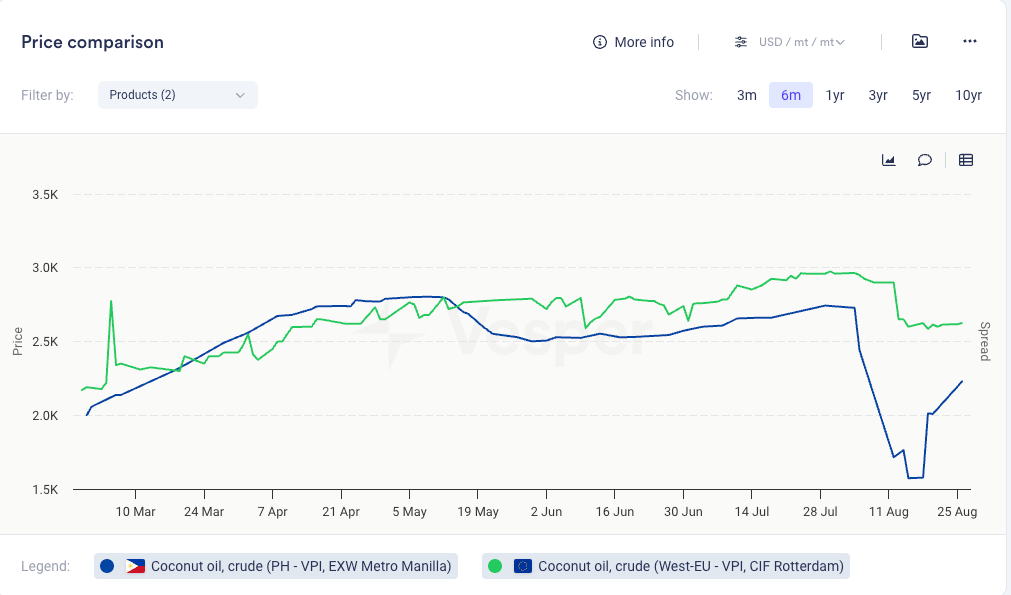Open the USD / mt / mt unit dropdown
The width and height of the screenshot is (1011, 595).
(802, 42)
